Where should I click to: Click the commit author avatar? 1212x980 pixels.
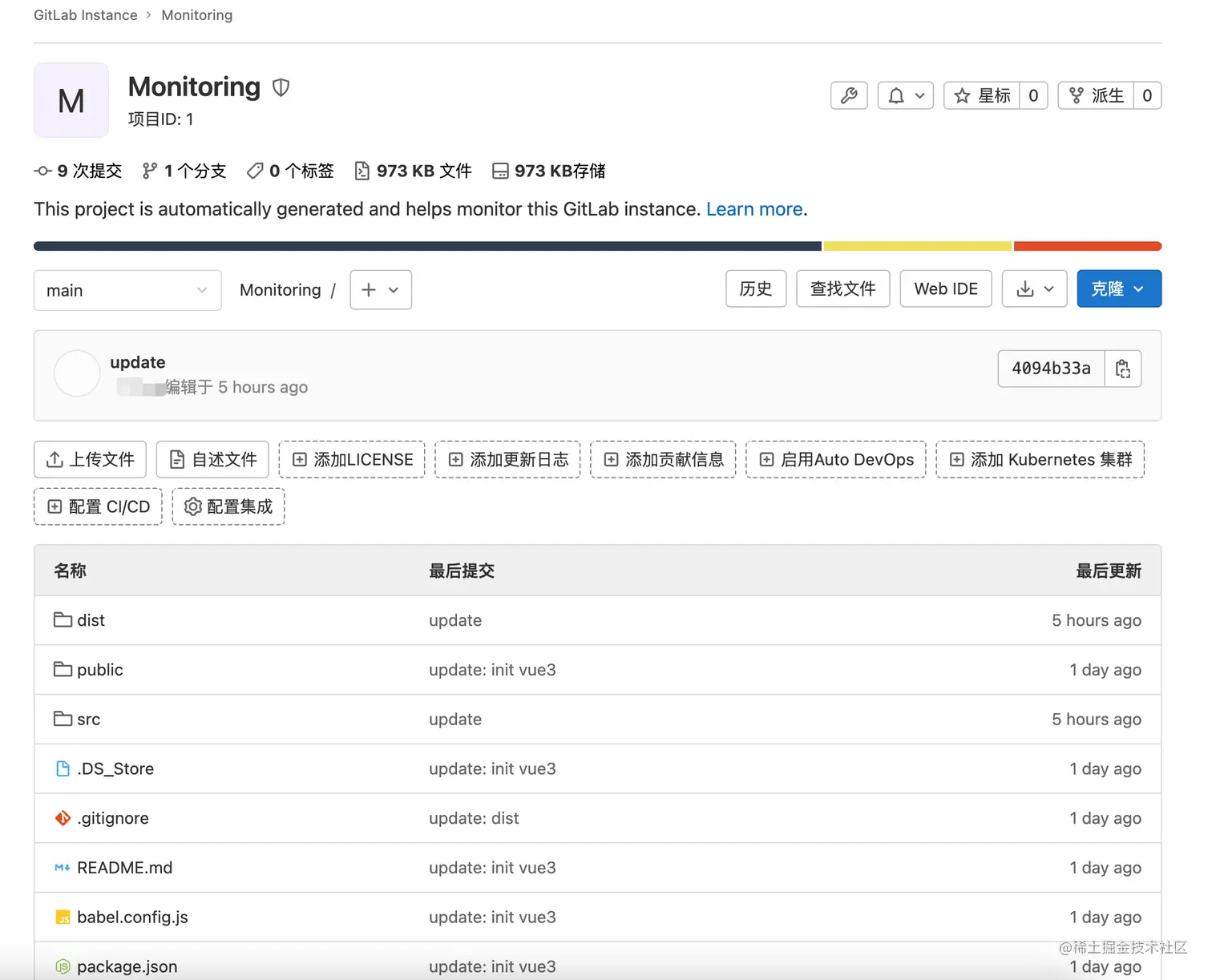[x=77, y=373]
